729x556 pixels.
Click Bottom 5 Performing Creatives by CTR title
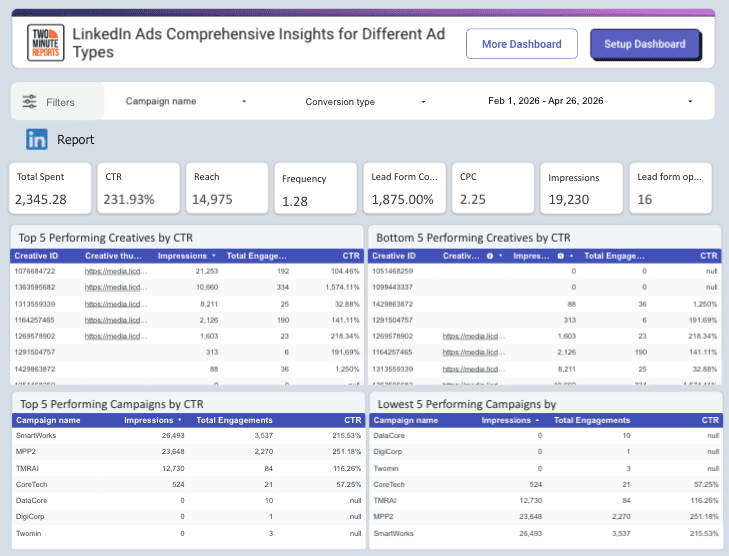coord(473,238)
